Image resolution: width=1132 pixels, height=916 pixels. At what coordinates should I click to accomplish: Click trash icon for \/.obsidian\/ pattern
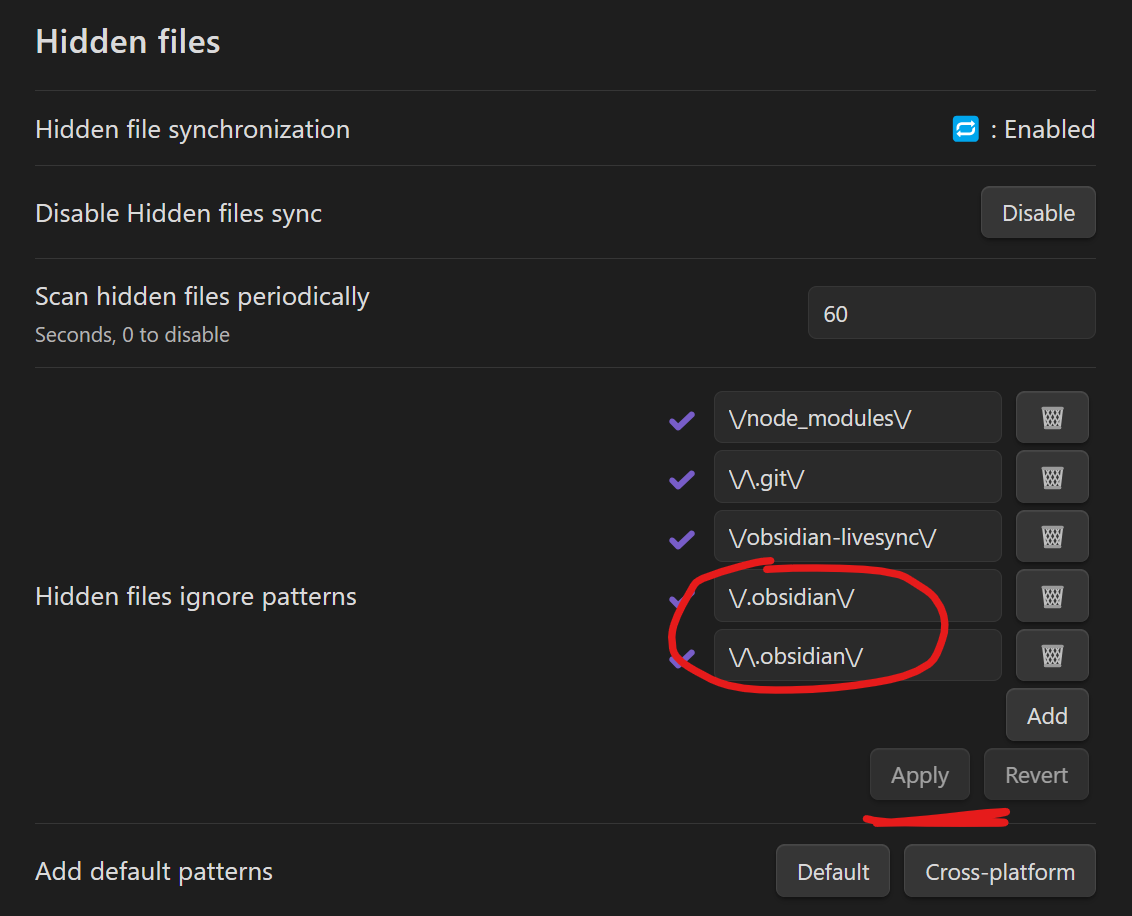point(1052,597)
